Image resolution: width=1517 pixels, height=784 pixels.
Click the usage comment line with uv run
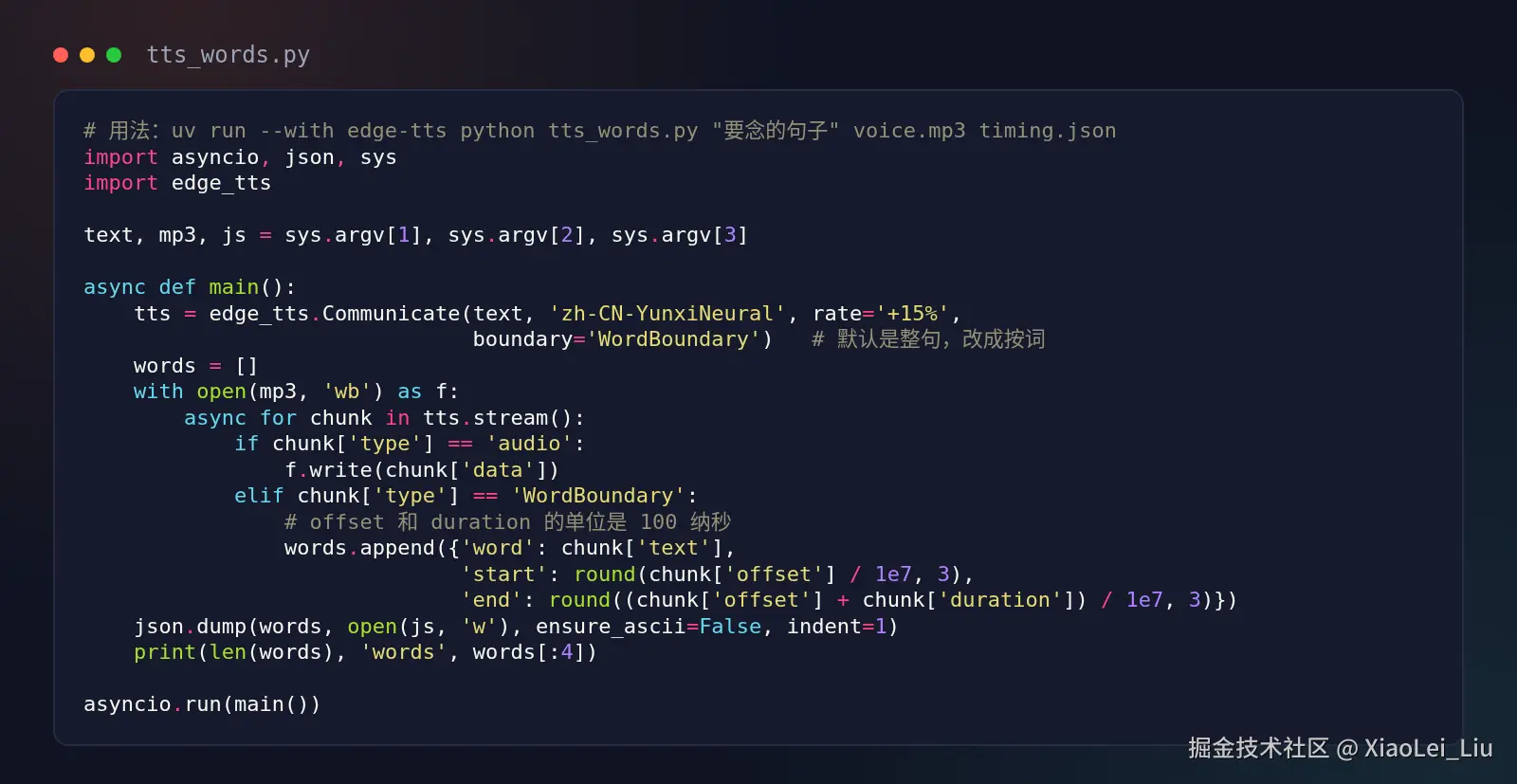point(599,131)
